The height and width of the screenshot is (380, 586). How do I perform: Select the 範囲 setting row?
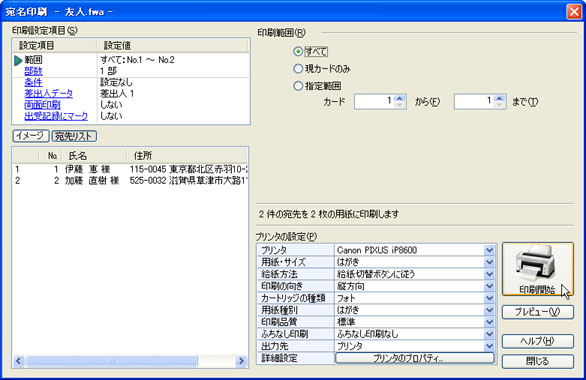point(131,60)
